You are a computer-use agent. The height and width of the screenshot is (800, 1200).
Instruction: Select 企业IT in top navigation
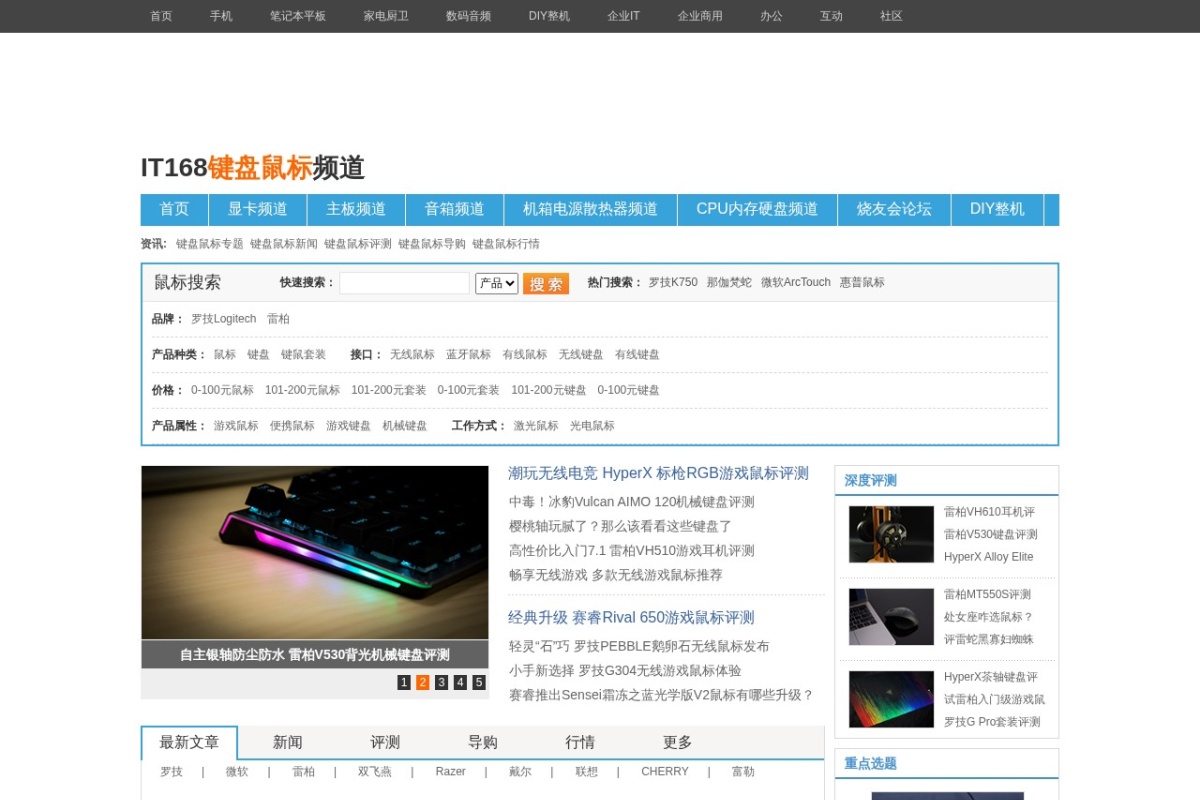[623, 16]
